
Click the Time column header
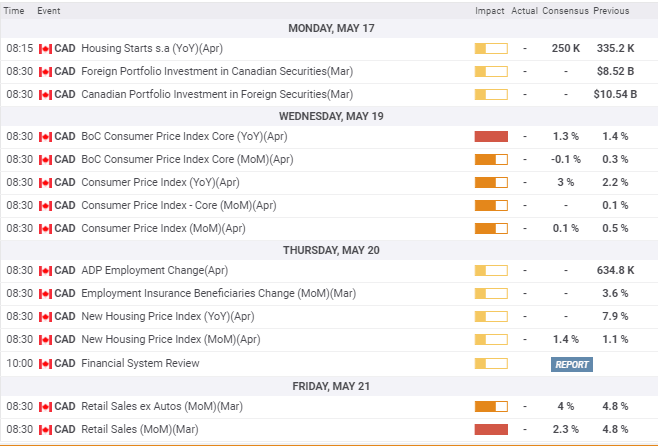coord(16,11)
